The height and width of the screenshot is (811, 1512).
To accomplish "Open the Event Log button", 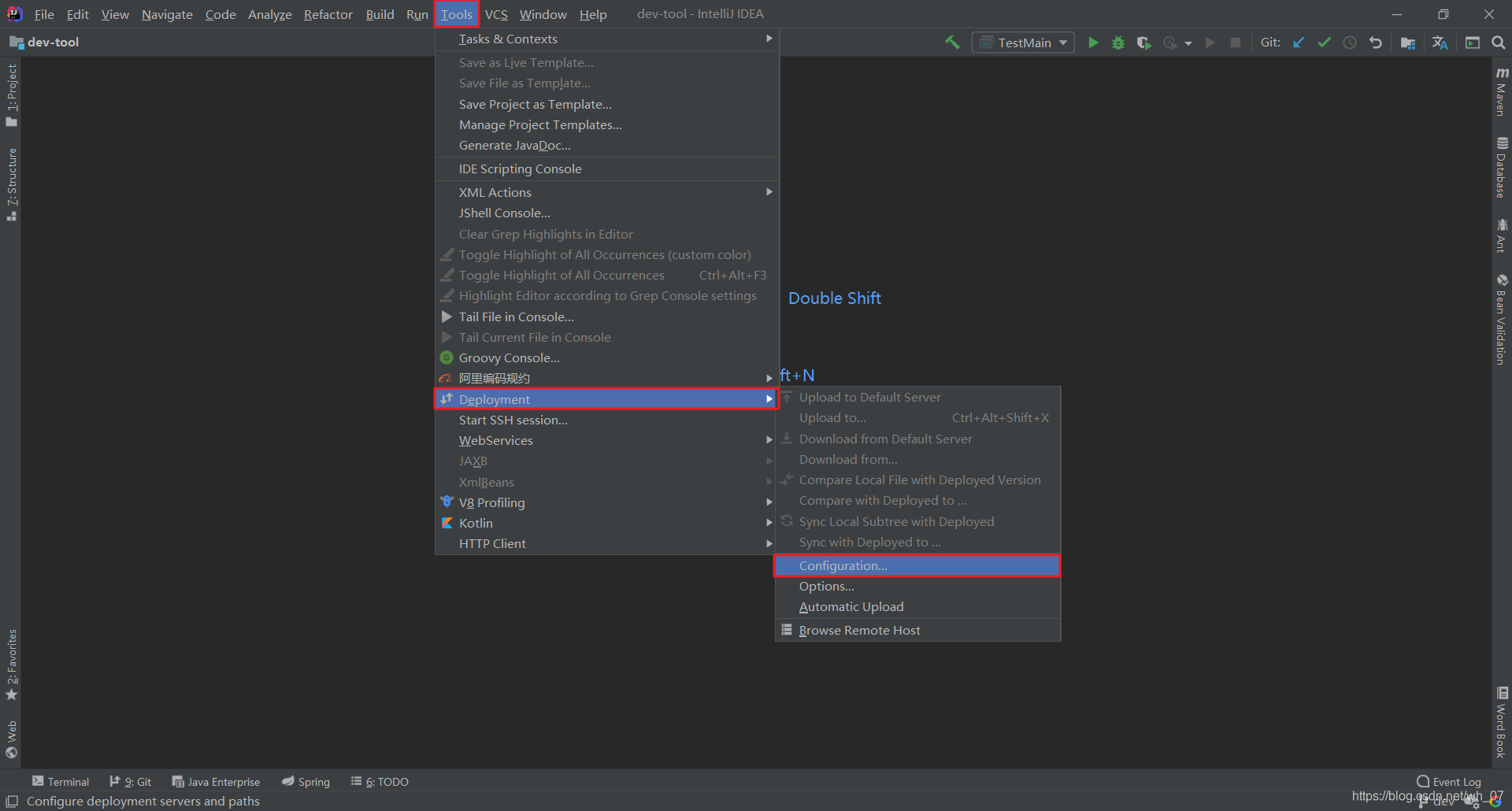I will coord(1449,781).
